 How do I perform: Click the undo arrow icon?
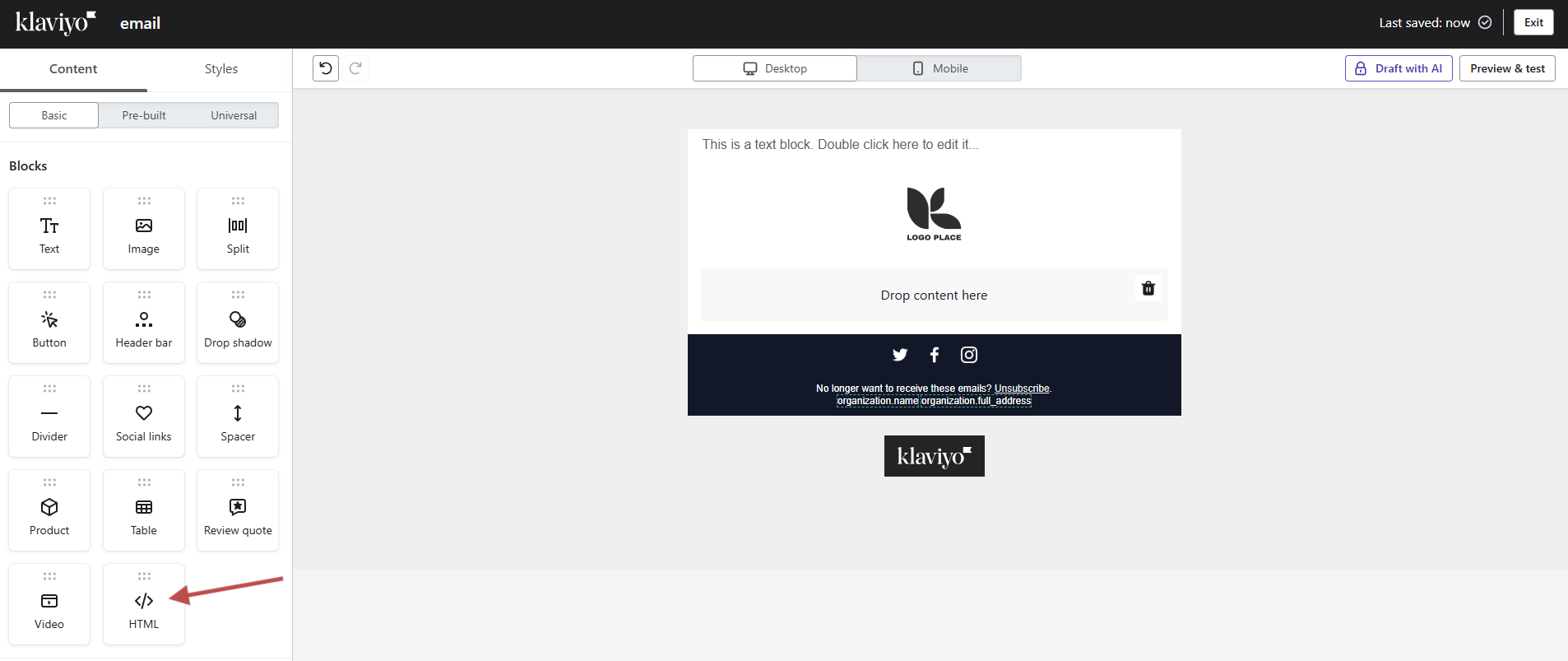(326, 68)
